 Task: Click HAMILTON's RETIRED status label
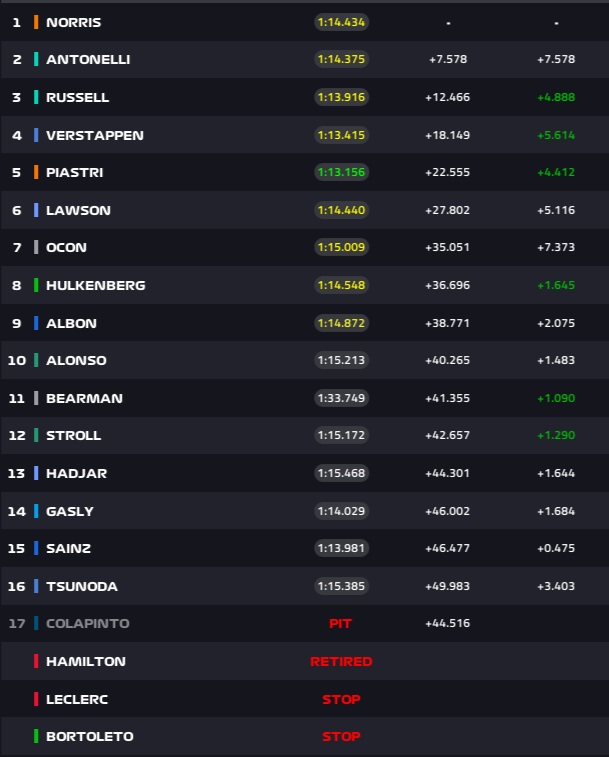click(x=341, y=661)
